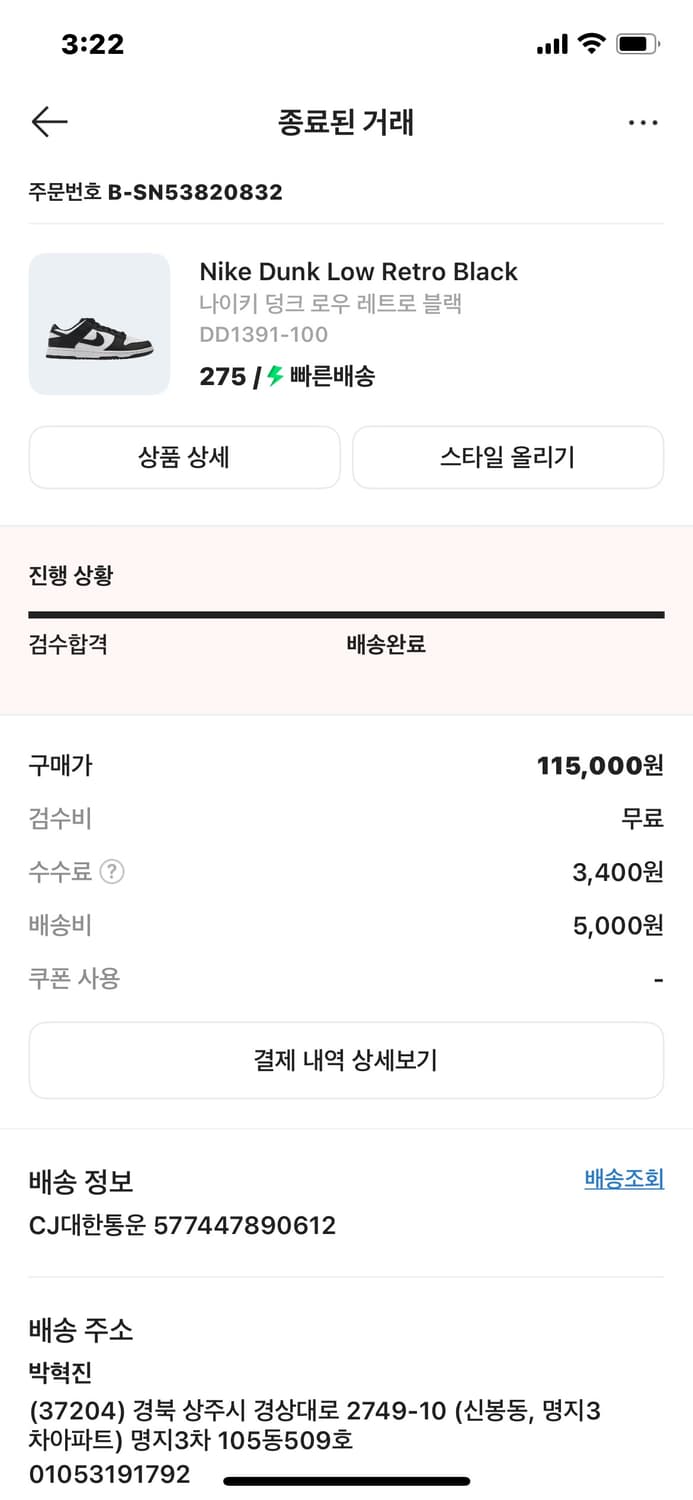Screen dimensions: 693x1500
Task: Tap the green fast delivery lightning icon
Action: click(x=276, y=376)
